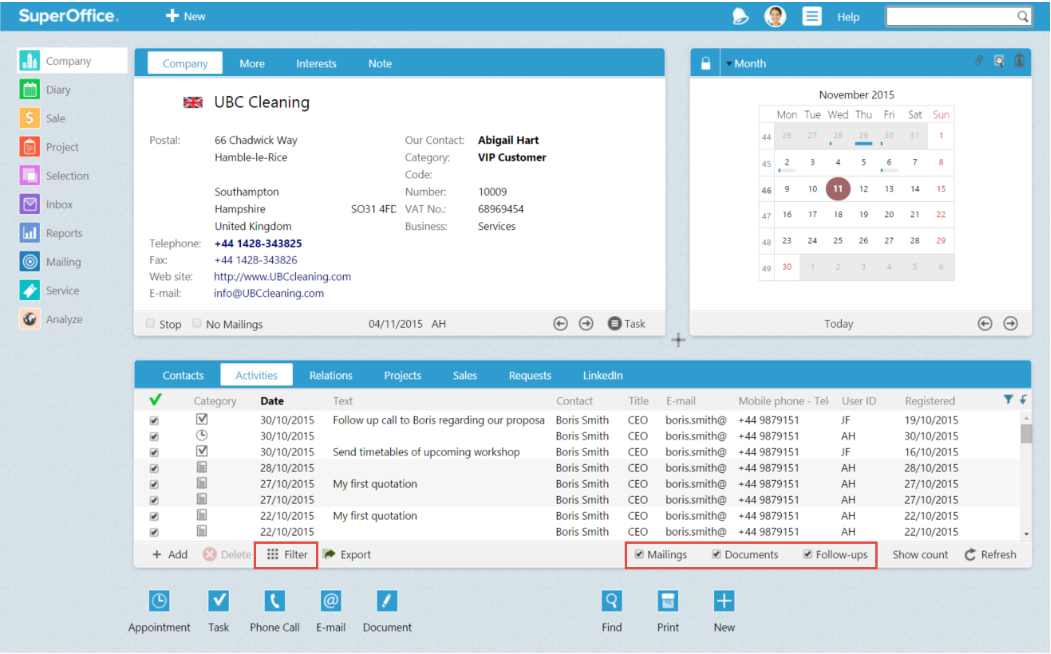Viewport: 1051px width, 654px height.
Task: Click Show count
Action: [920, 554]
